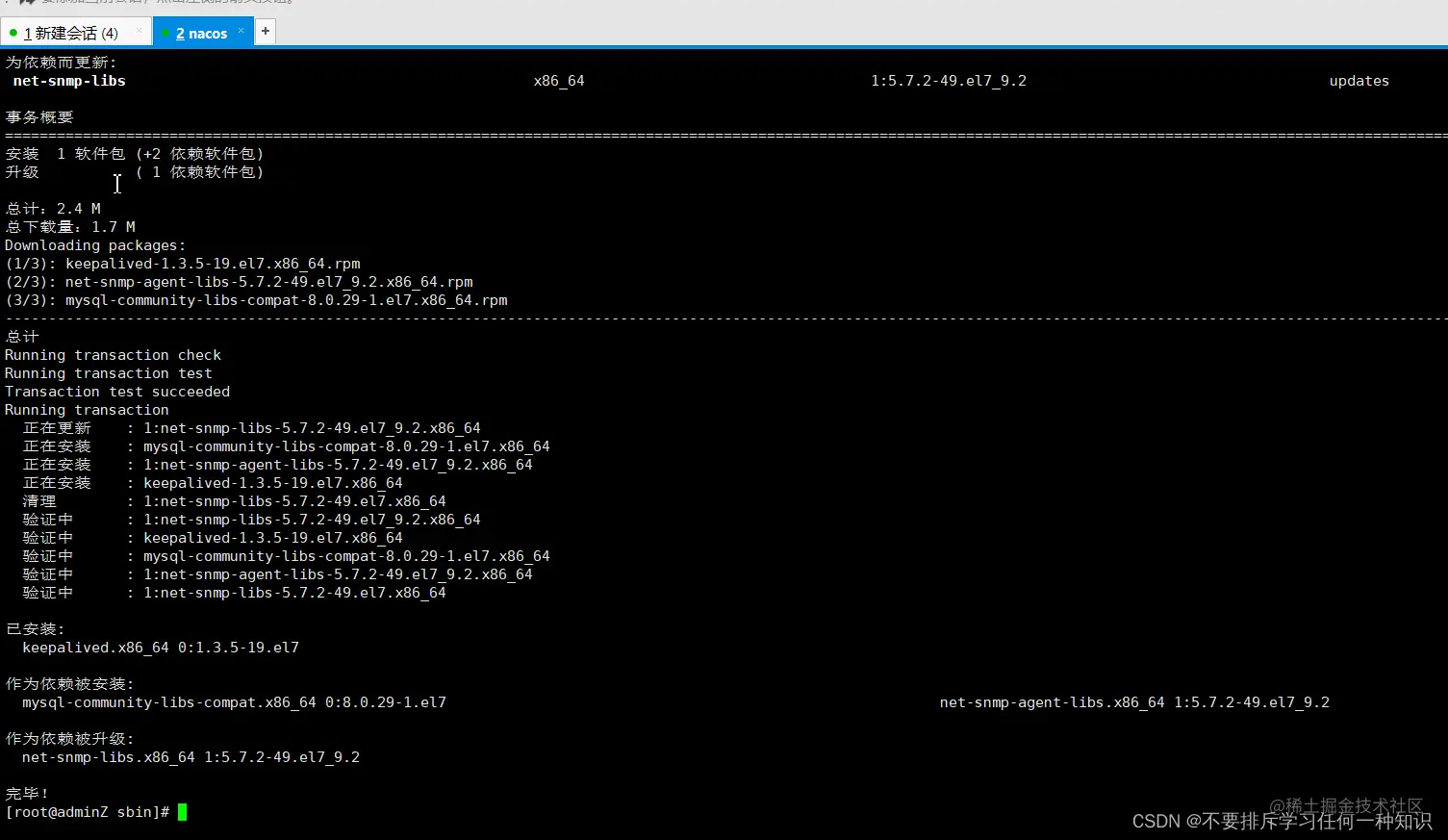Click the '正在更新' net-snmp-libs line
Viewport: 1448px width, 840px height.
(252, 428)
